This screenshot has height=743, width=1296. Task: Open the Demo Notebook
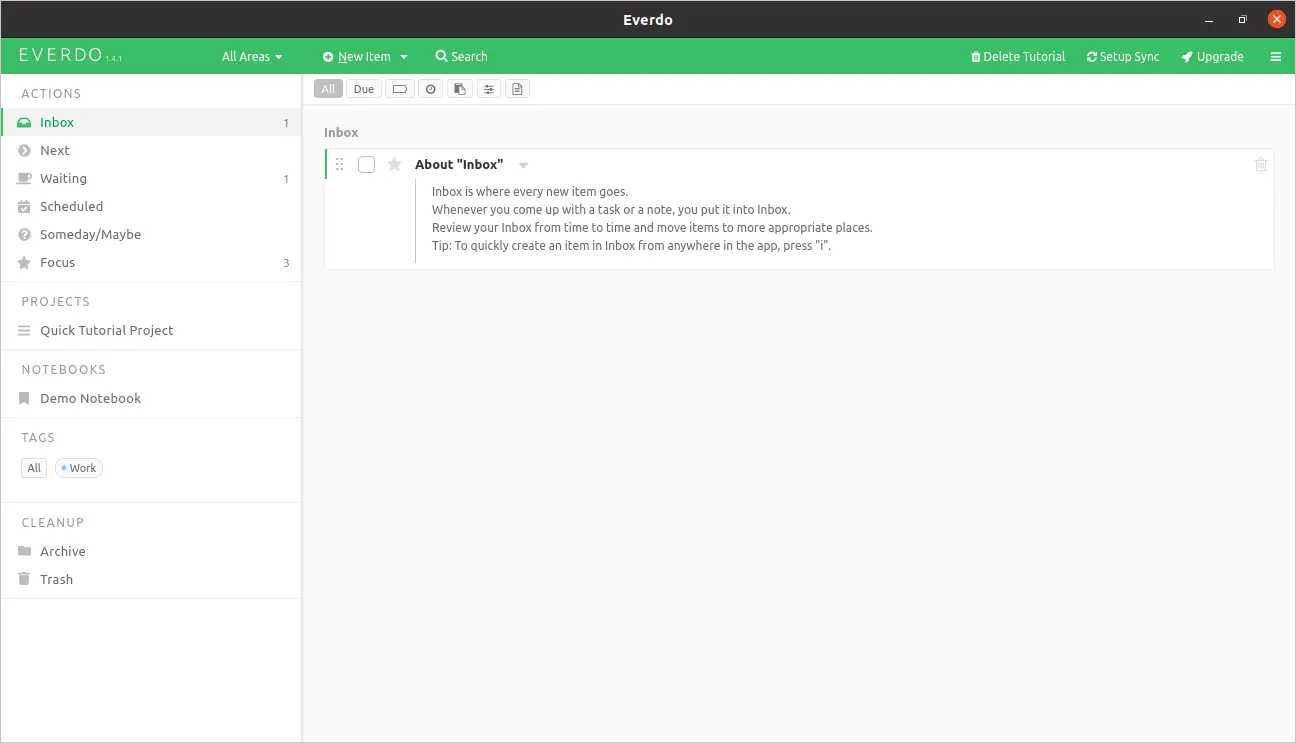tap(150, 398)
